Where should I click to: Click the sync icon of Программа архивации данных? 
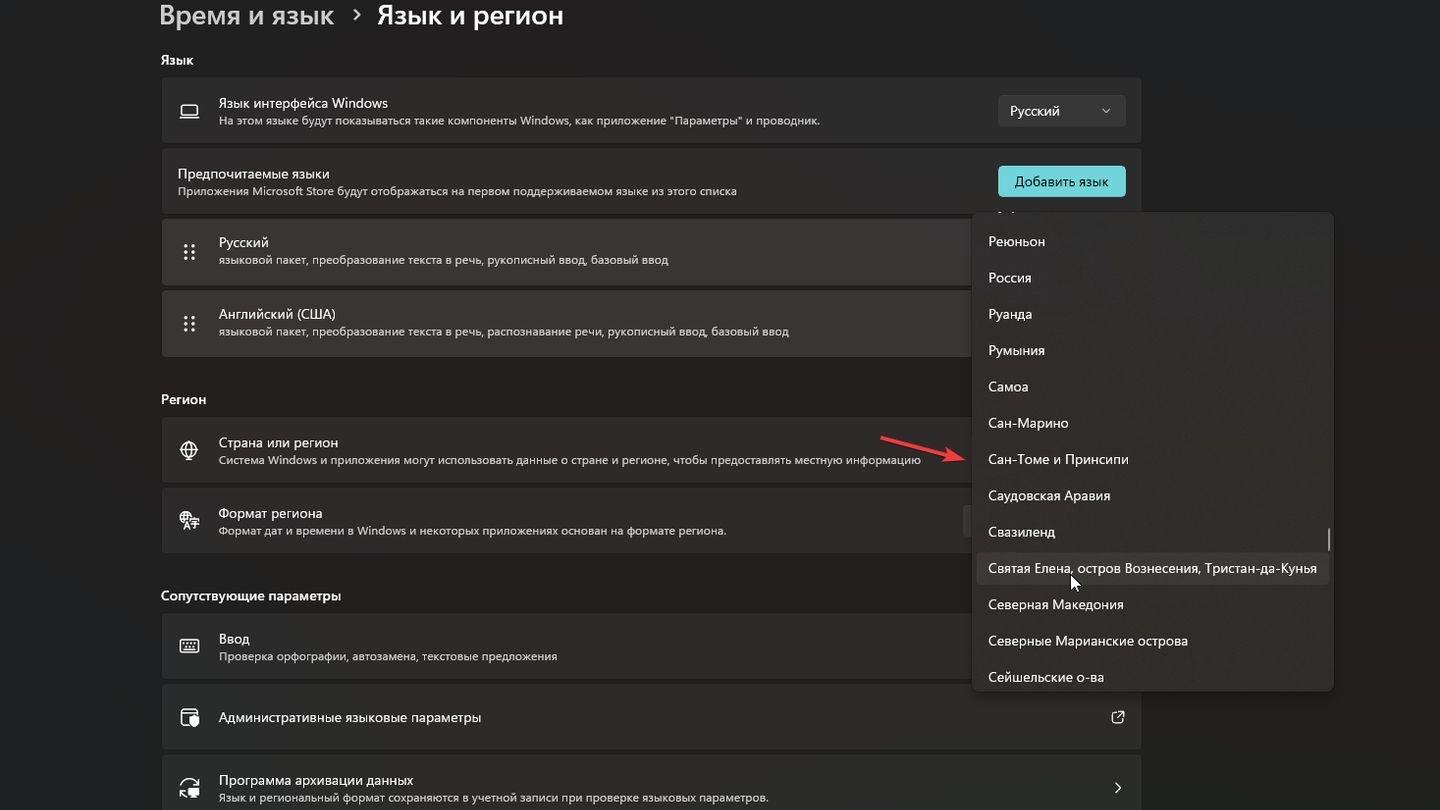[x=189, y=788]
